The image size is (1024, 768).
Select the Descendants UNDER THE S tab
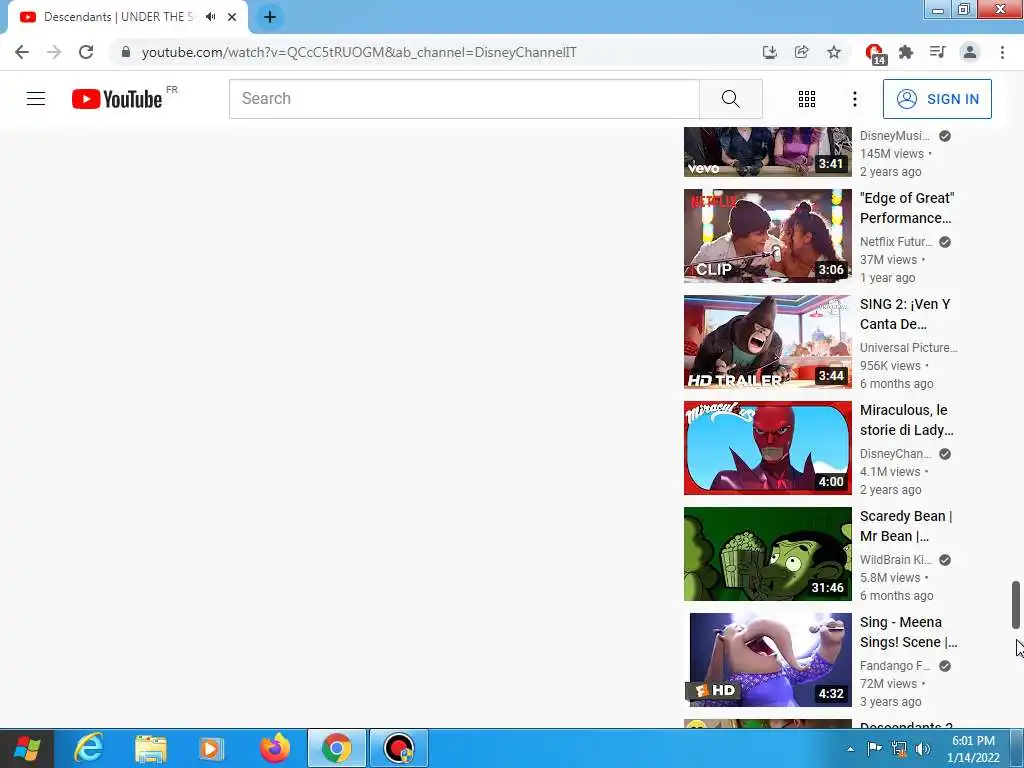(118, 17)
